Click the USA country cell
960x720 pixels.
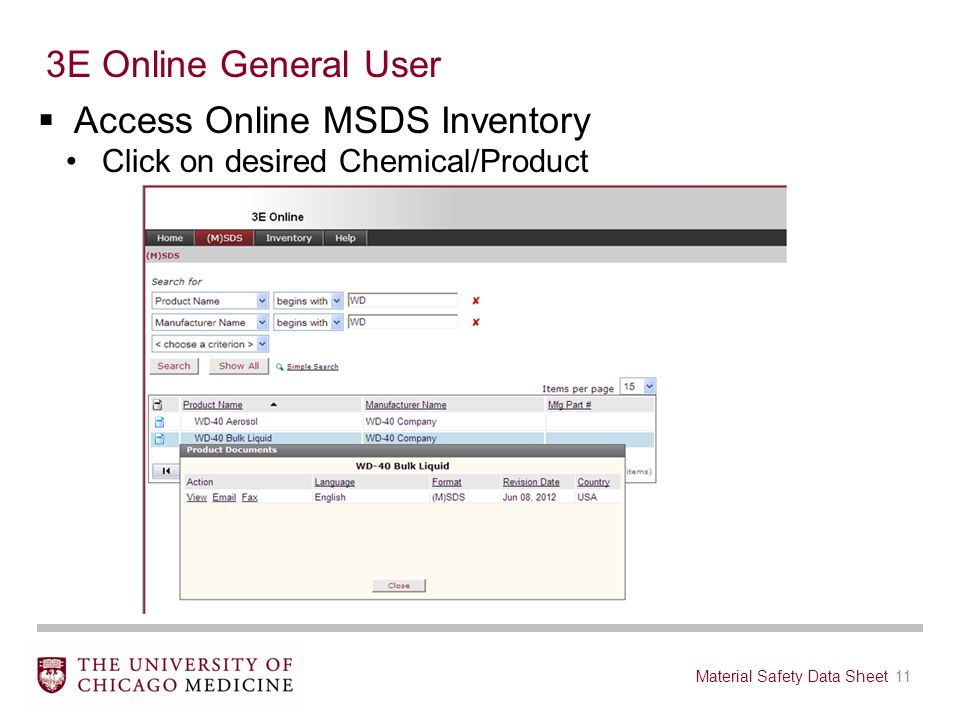pyautogui.click(x=587, y=497)
